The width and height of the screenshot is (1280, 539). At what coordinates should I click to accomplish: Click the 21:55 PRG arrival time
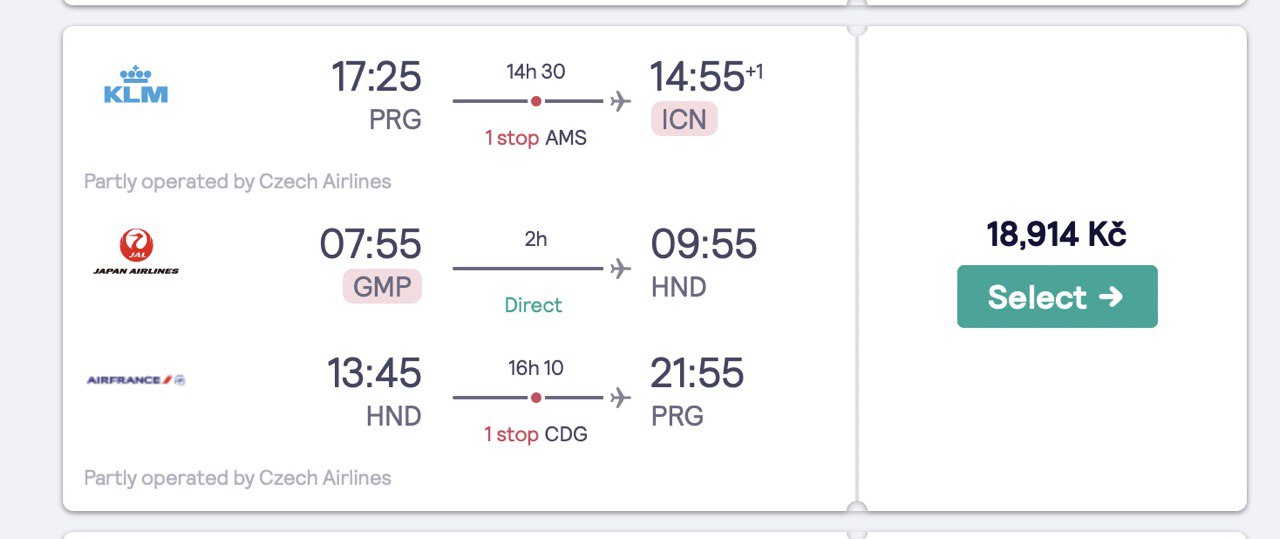pos(698,373)
